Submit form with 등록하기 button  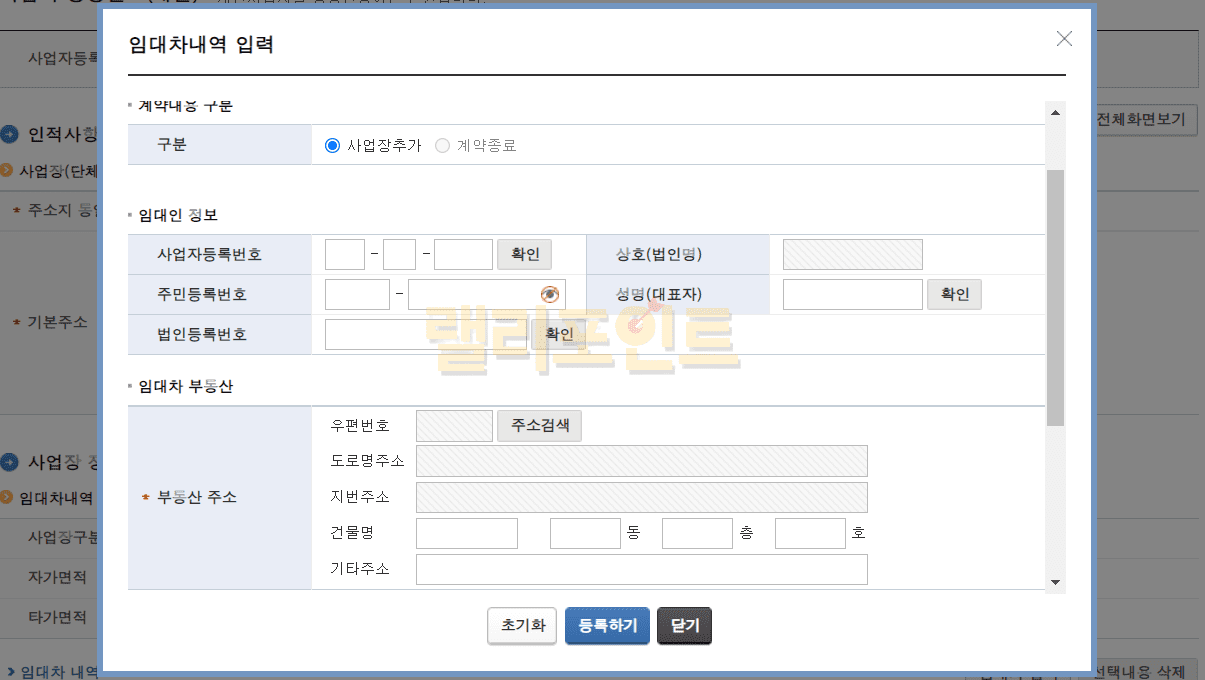pos(607,625)
